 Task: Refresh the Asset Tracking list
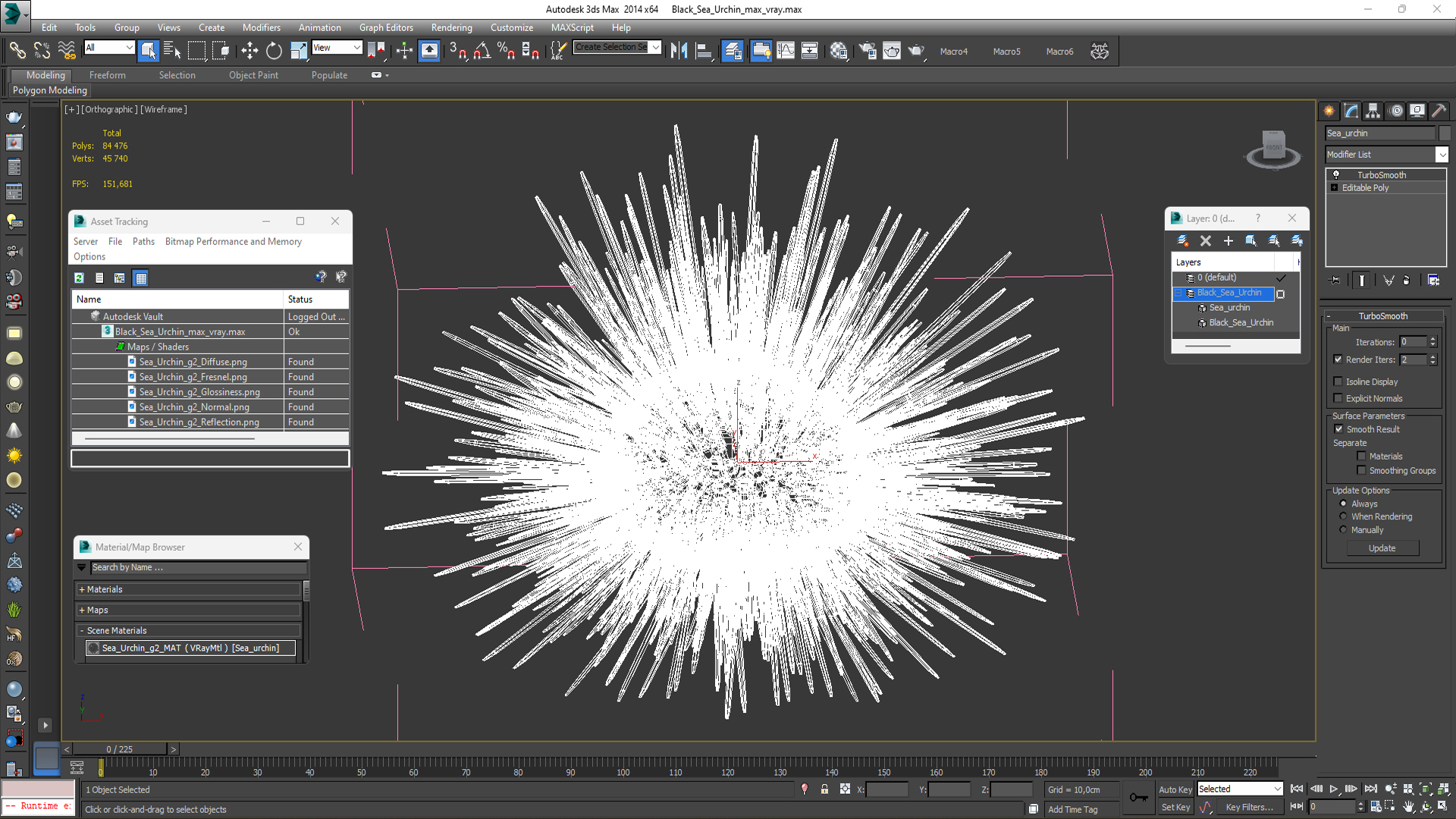(79, 278)
